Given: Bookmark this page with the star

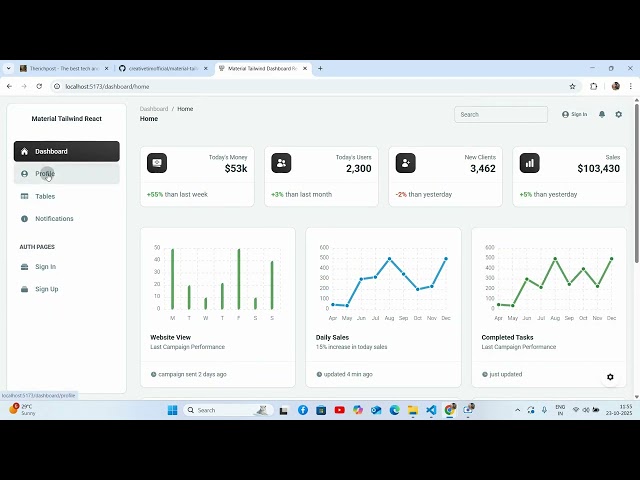Looking at the screenshot, I should 572,87.
